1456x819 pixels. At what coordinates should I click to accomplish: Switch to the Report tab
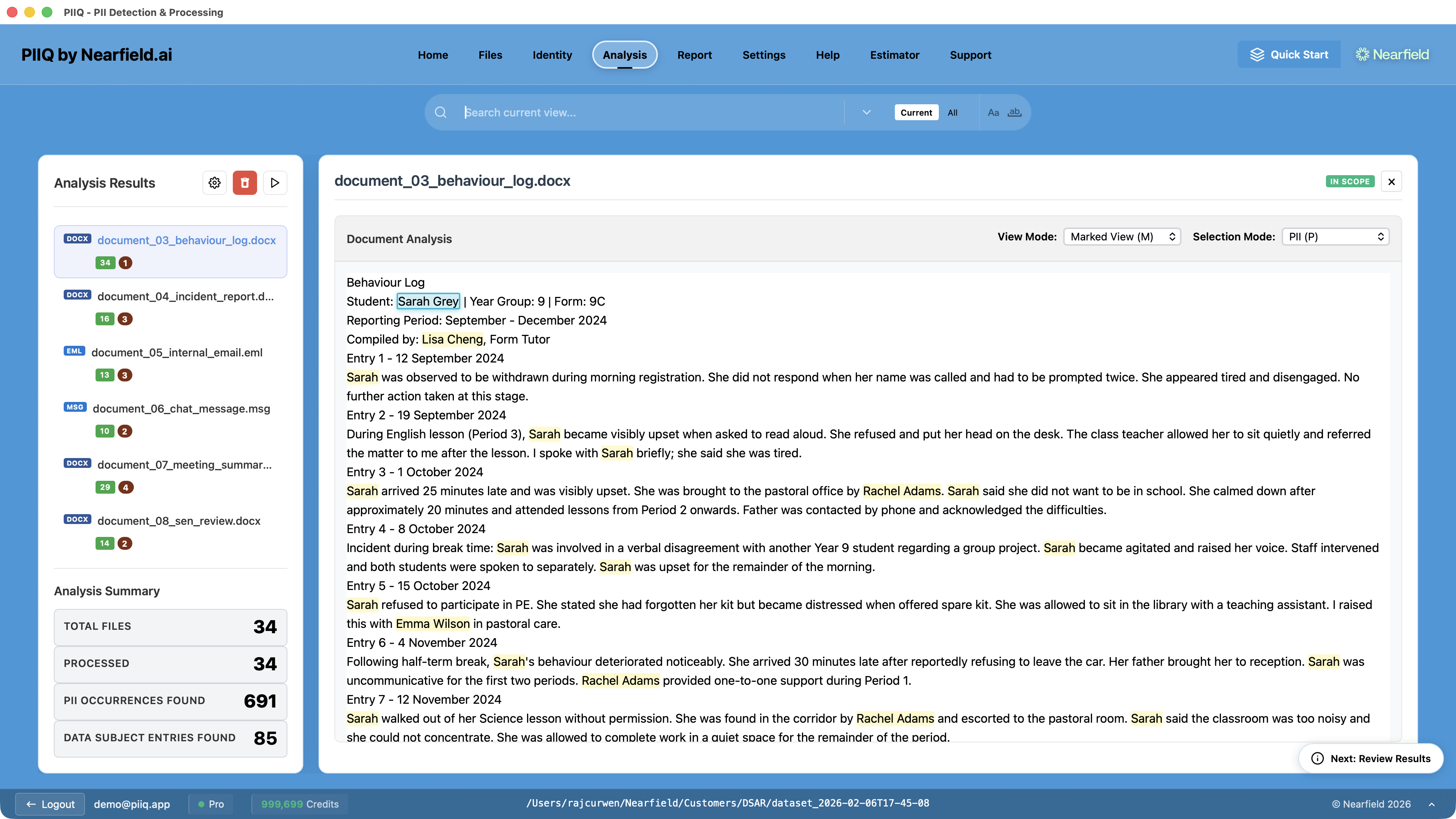tap(695, 55)
